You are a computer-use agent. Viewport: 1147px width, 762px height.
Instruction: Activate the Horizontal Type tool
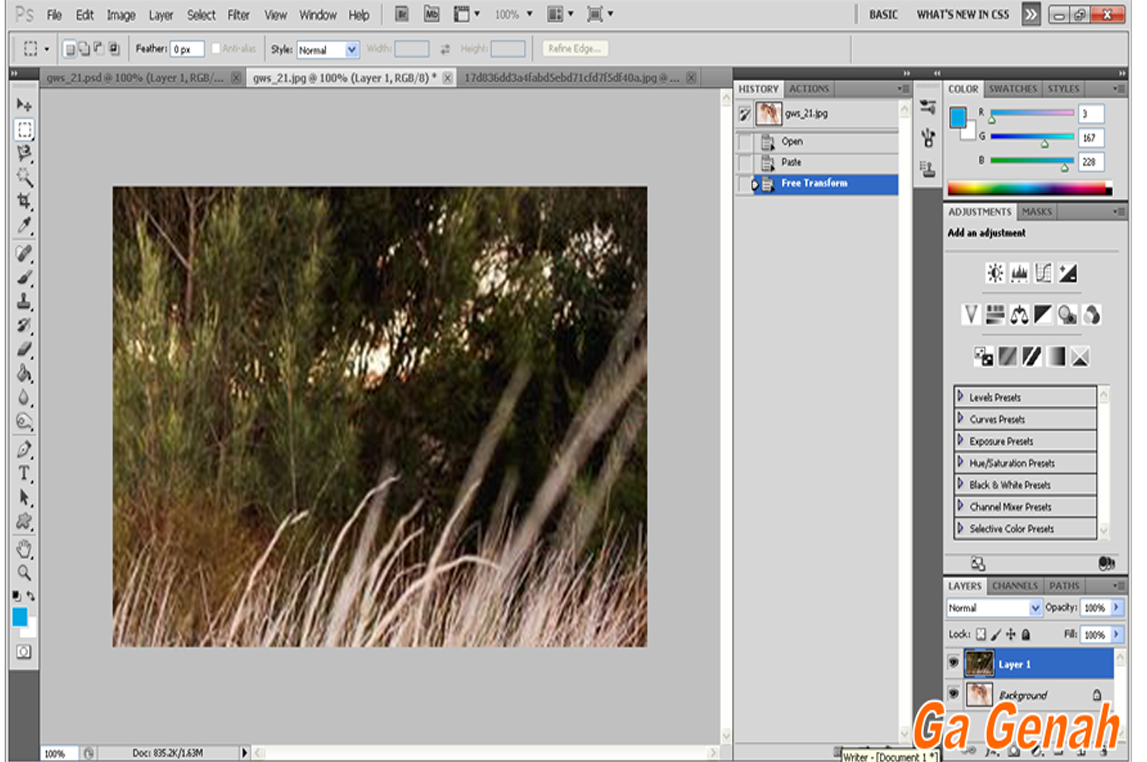point(22,474)
